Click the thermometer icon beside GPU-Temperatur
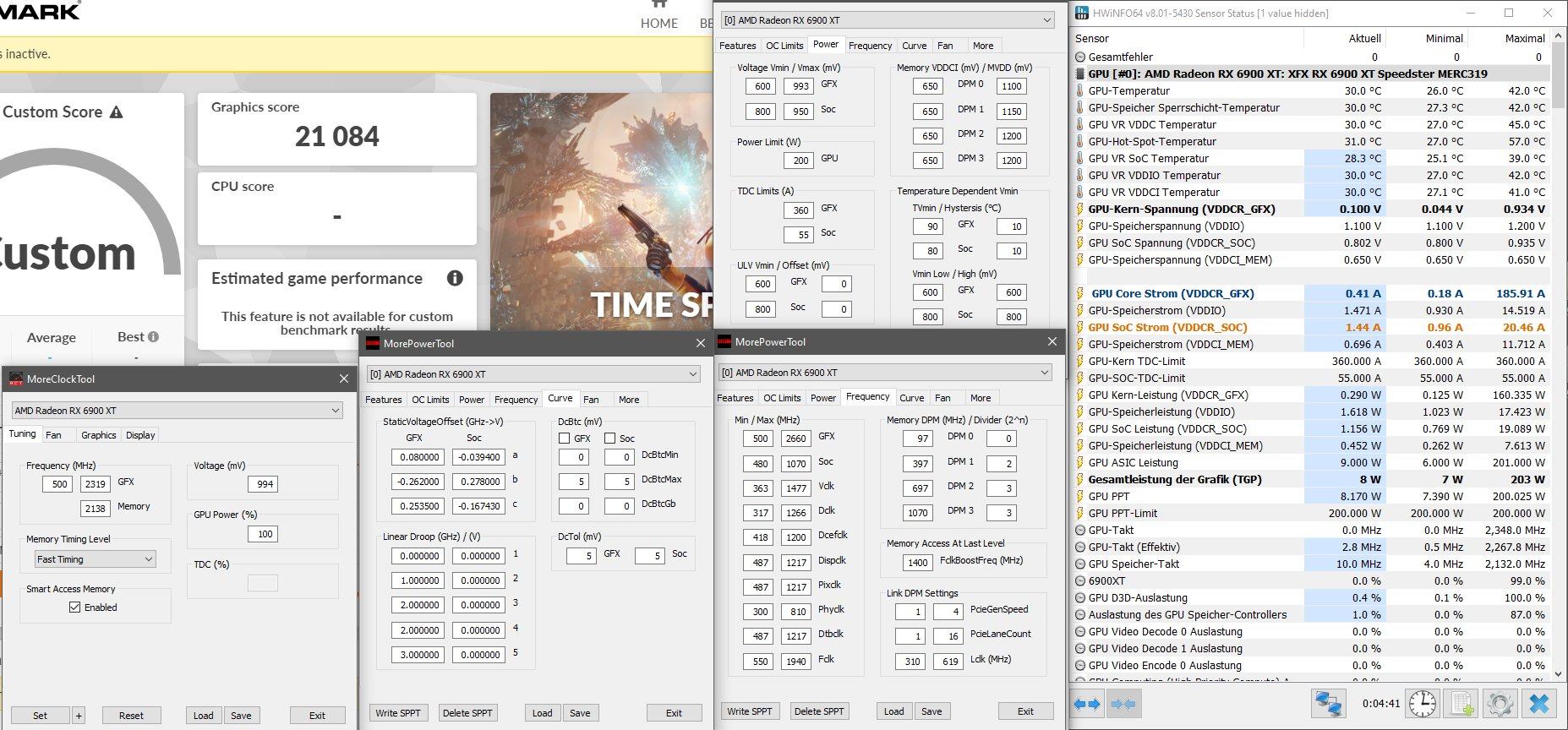Screen dimensions: 1568x730 coord(1079,90)
